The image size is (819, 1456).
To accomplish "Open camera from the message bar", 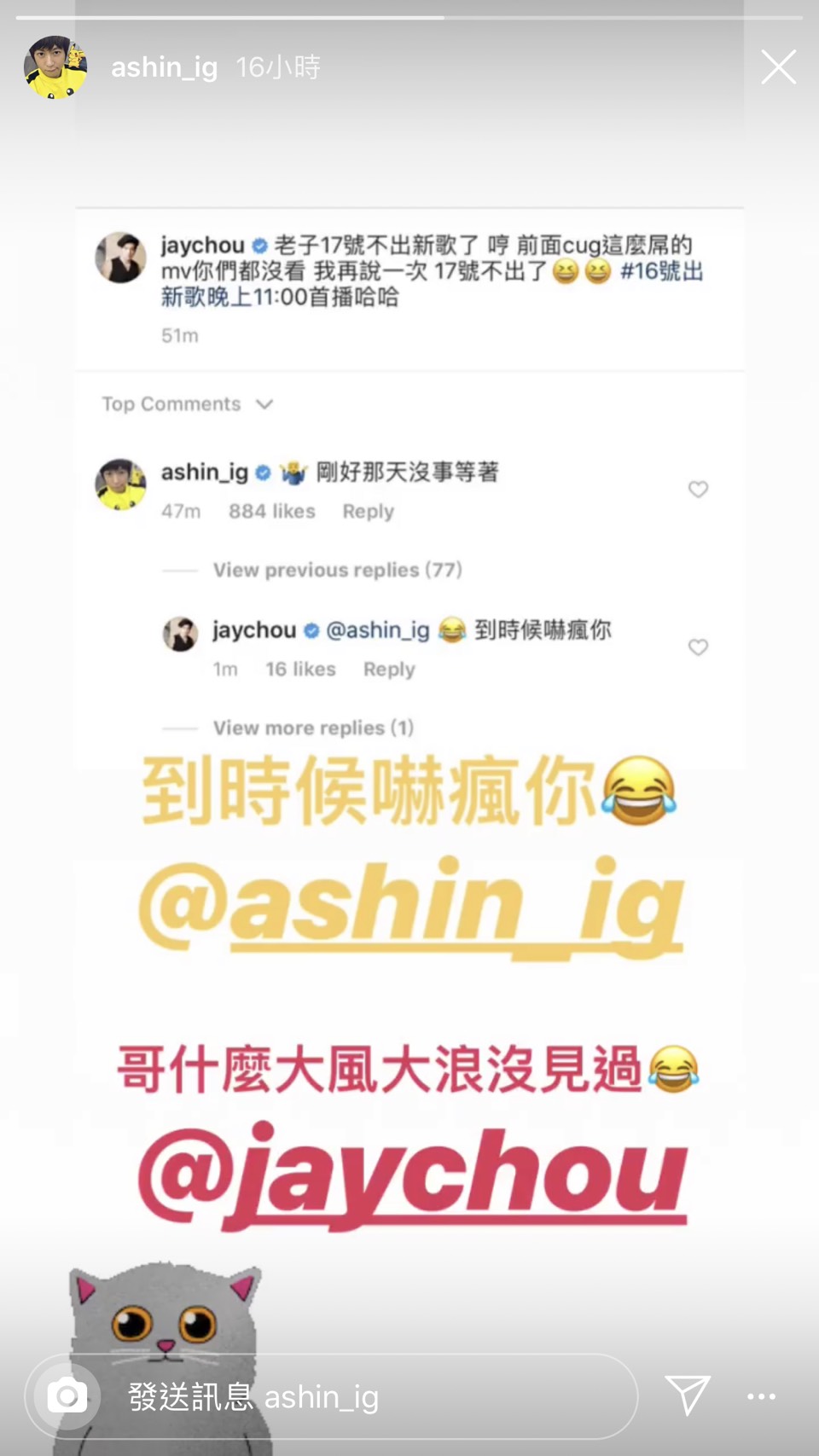I will (67, 1396).
